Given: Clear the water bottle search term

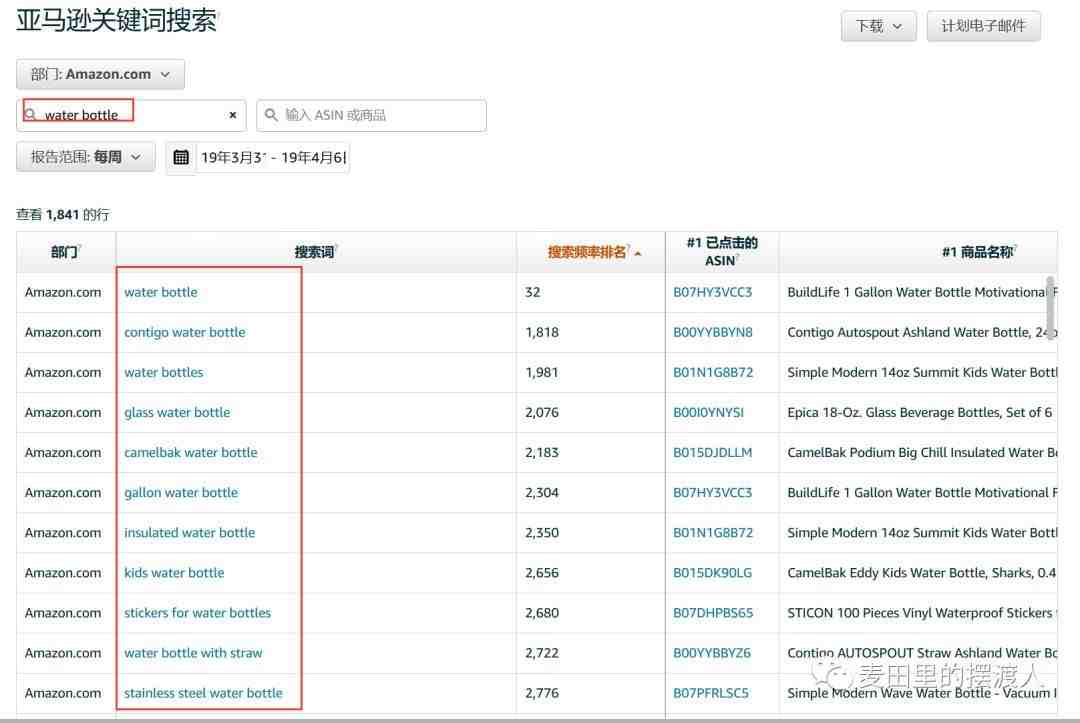Looking at the screenshot, I should 233,115.
